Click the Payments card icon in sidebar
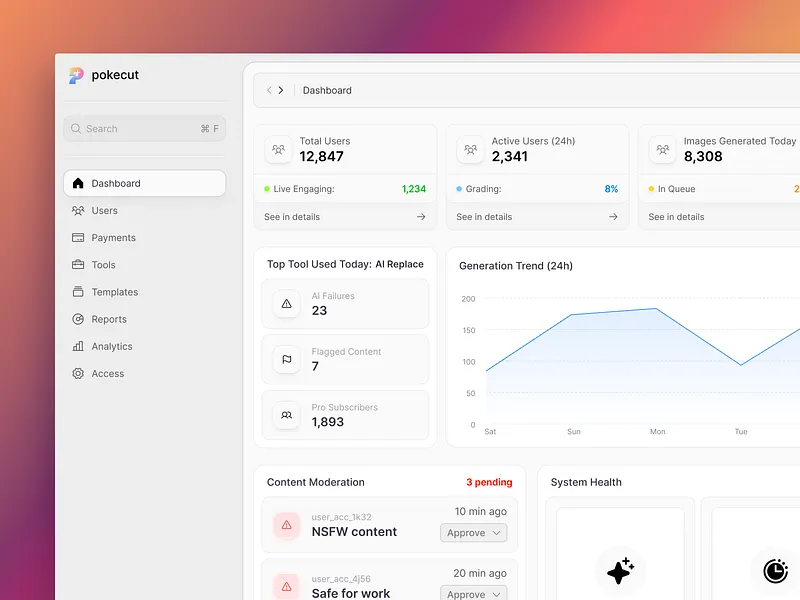This screenshot has width=800, height=600. point(77,238)
